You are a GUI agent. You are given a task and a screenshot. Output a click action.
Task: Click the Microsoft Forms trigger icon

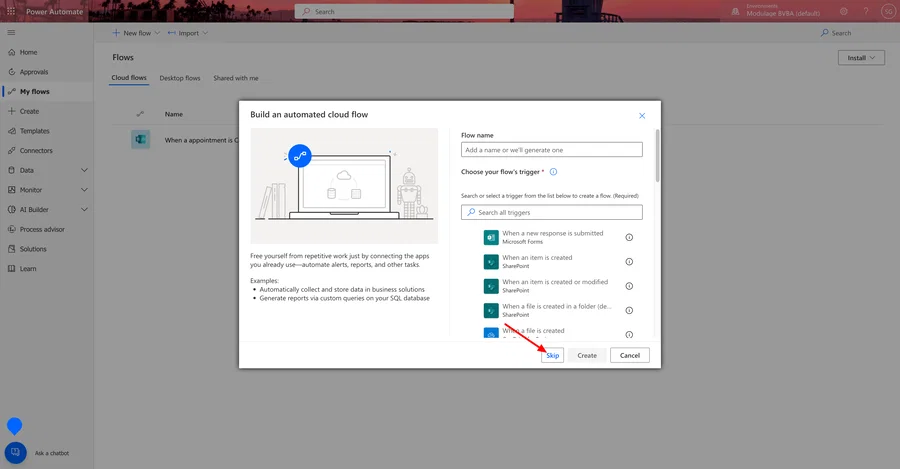click(491, 237)
